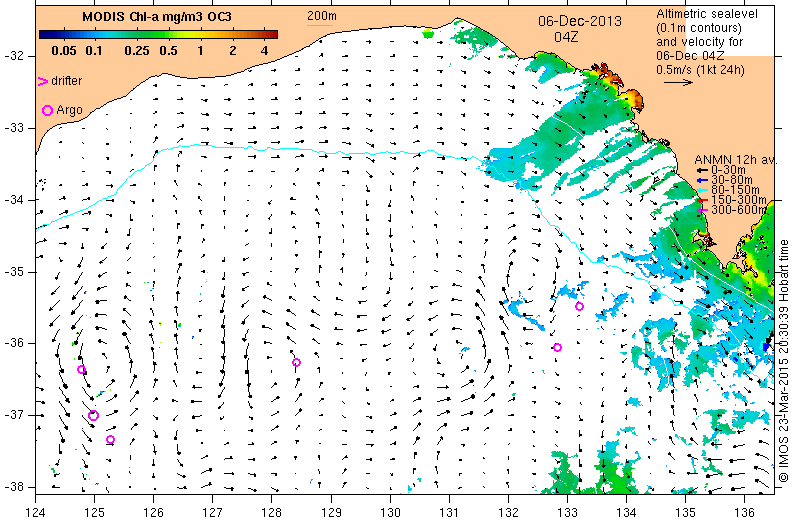Click the magenta drifter symbol in the legend
800x520 pixels.
coord(43,81)
